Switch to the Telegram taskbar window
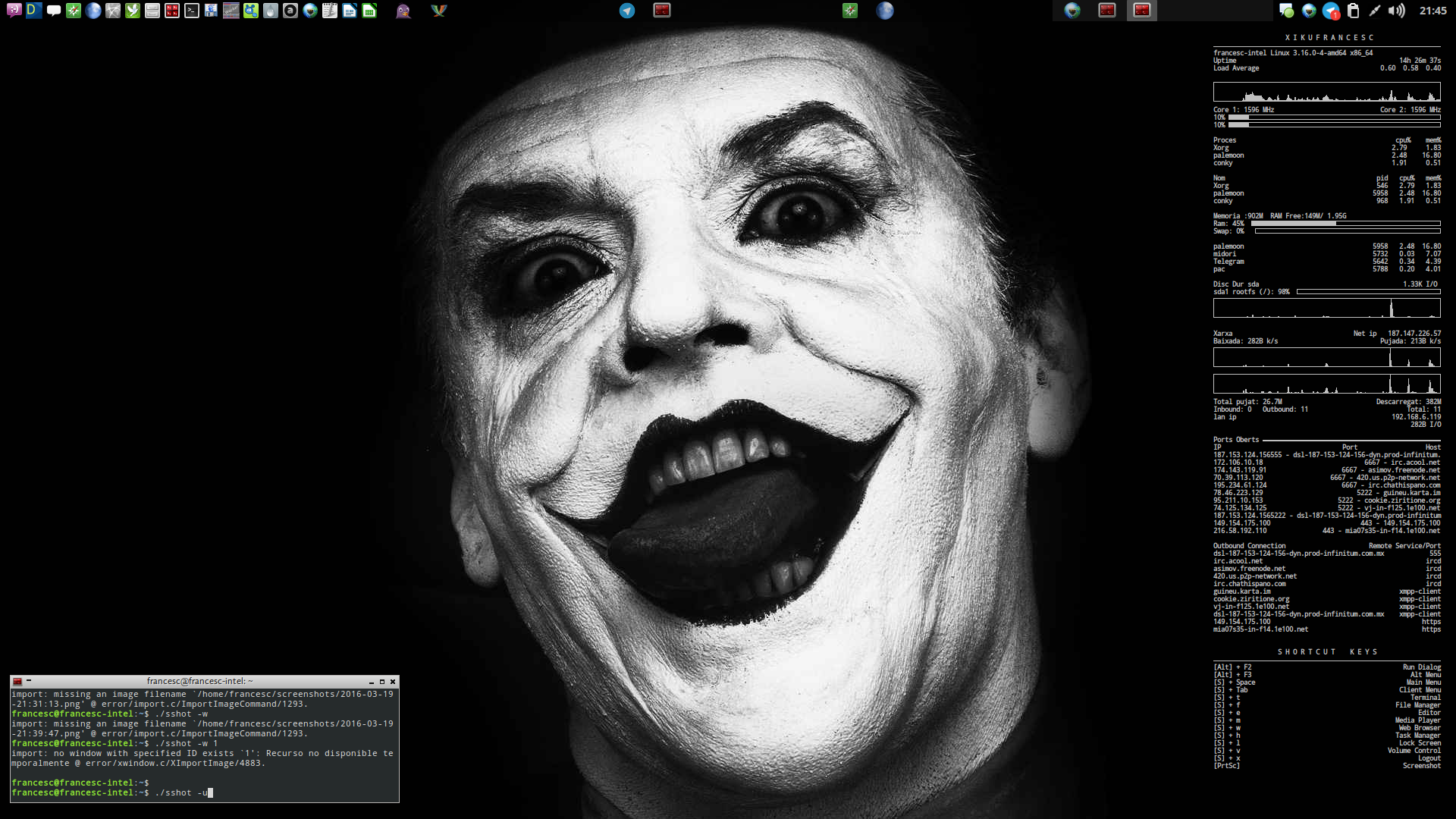This screenshot has width=1456, height=819. point(627,11)
